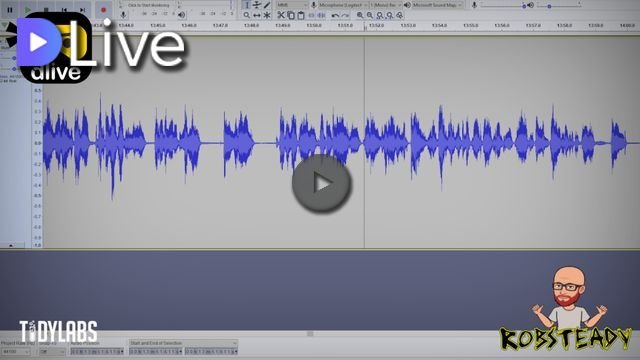Click the Audacity Pause transport button
The image size is (640, 360).
(10, 9)
